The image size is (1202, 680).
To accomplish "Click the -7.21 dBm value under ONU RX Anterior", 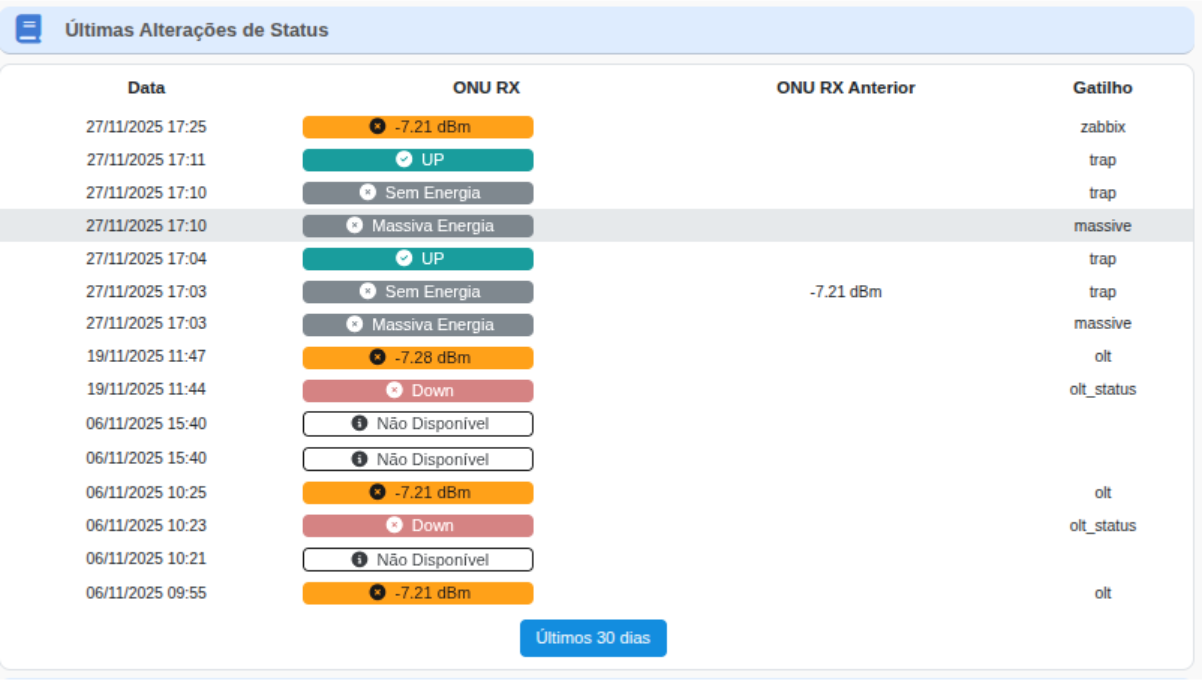I will (x=845, y=292).
